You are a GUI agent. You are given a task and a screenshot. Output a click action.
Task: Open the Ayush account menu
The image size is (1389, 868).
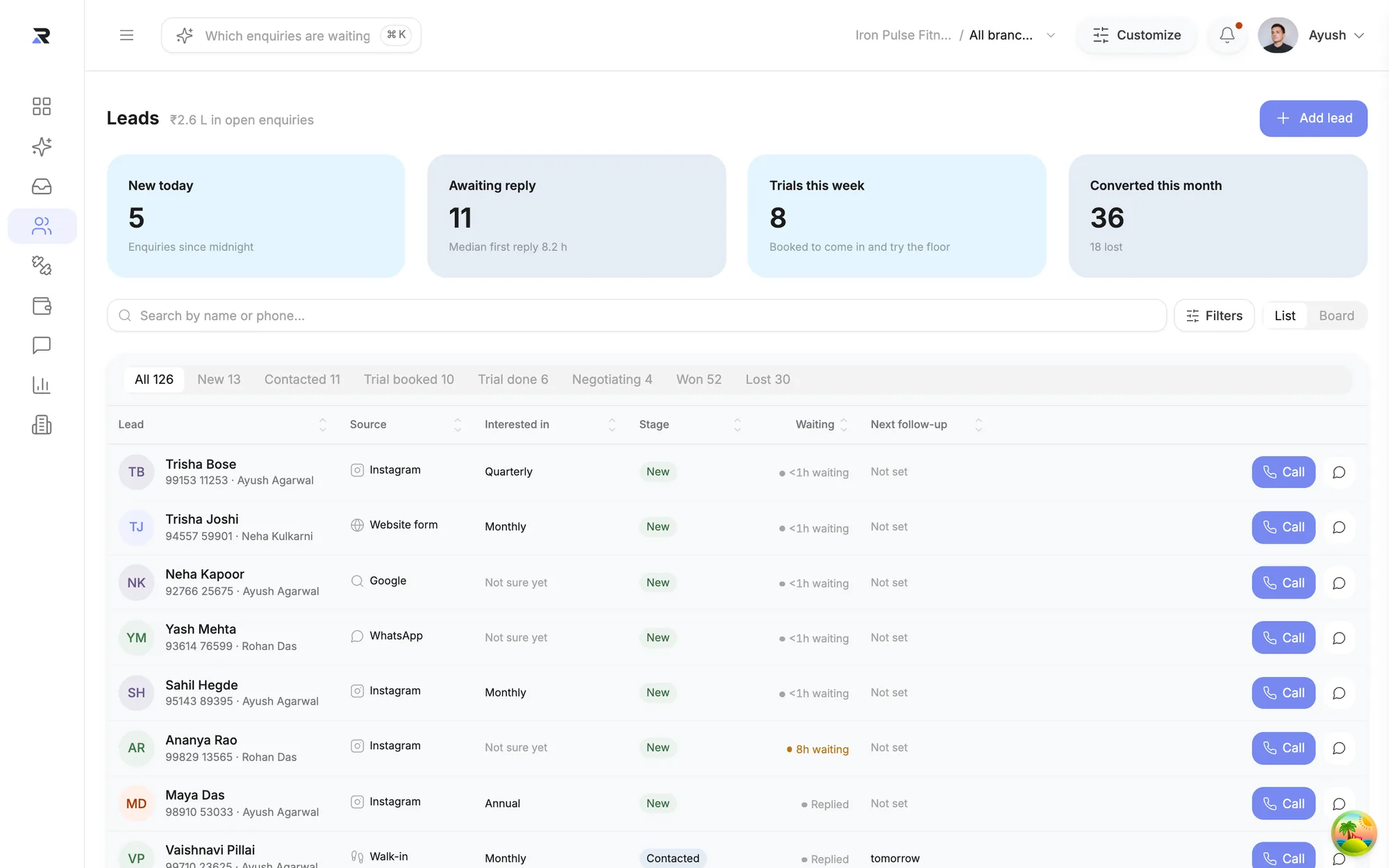1313,35
